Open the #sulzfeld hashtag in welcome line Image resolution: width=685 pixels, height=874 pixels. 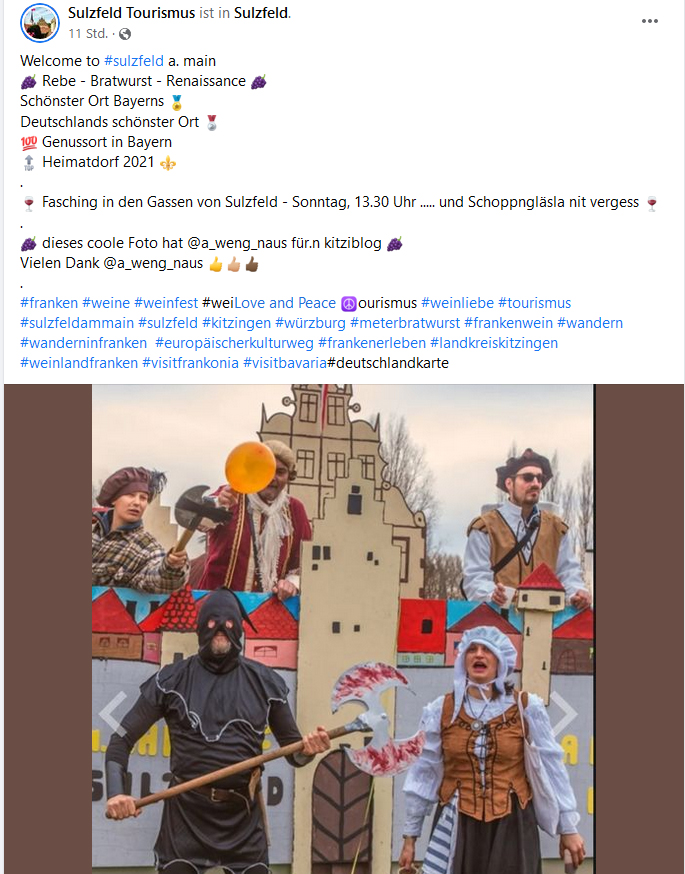(134, 61)
